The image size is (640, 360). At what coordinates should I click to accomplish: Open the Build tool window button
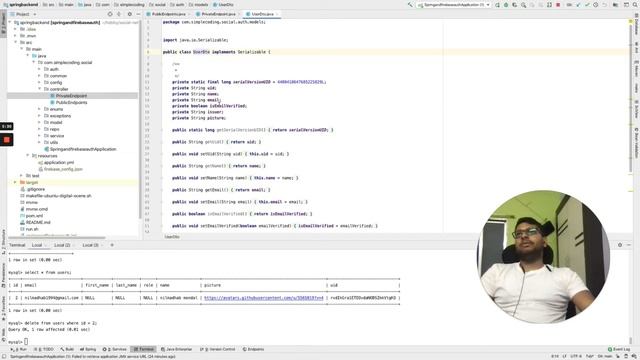coord(67,349)
